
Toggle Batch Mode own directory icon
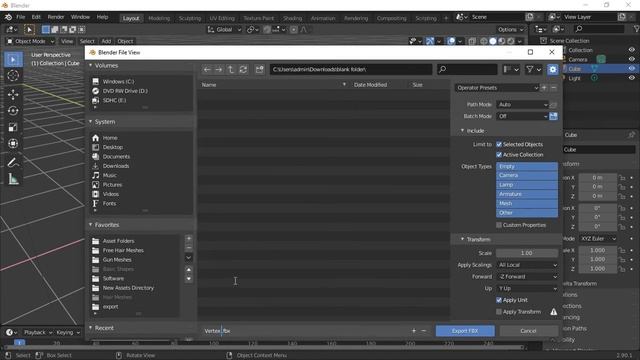pyautogui.click(x=553, y=116)
